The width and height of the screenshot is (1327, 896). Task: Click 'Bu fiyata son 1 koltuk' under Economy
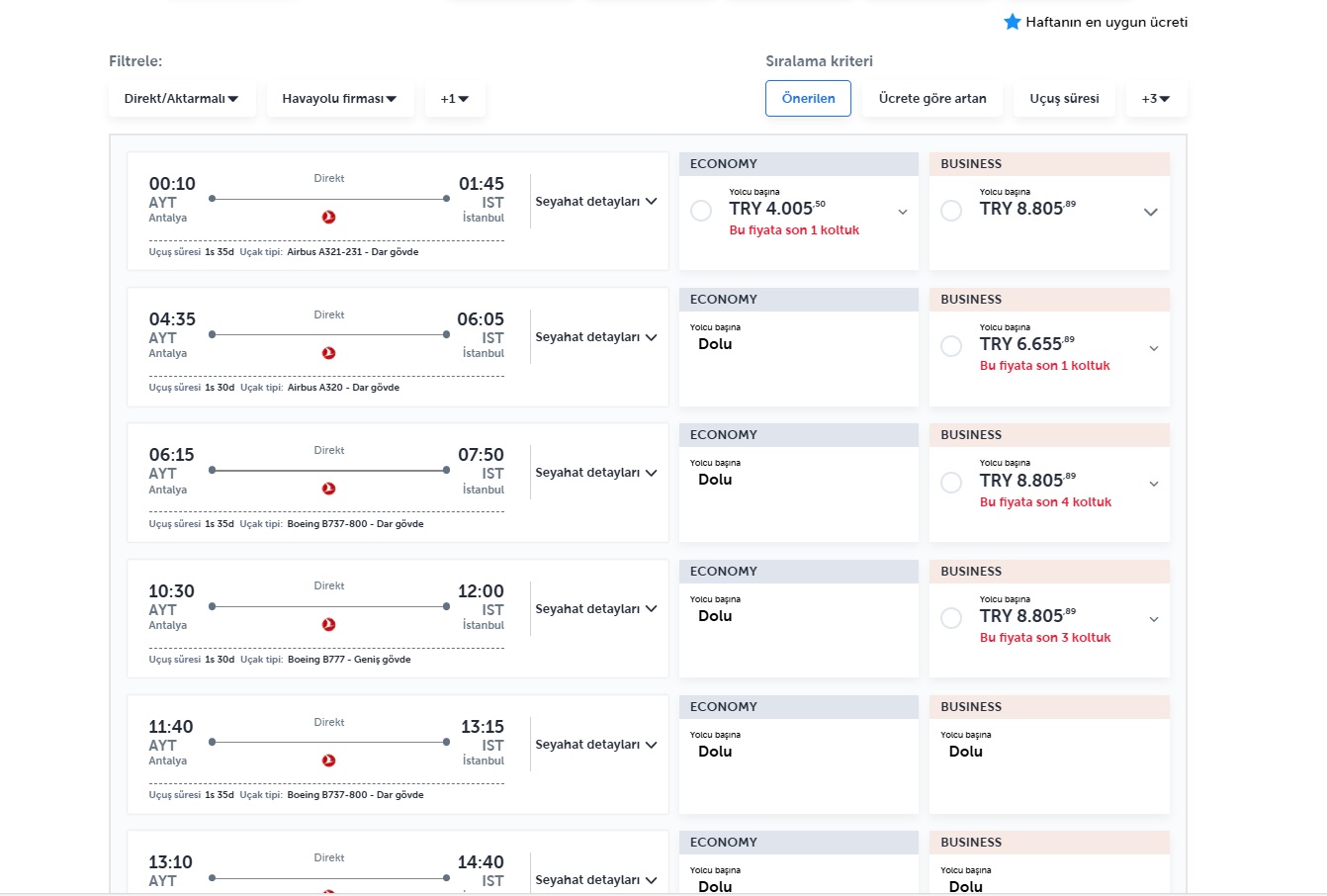(794, 230)
